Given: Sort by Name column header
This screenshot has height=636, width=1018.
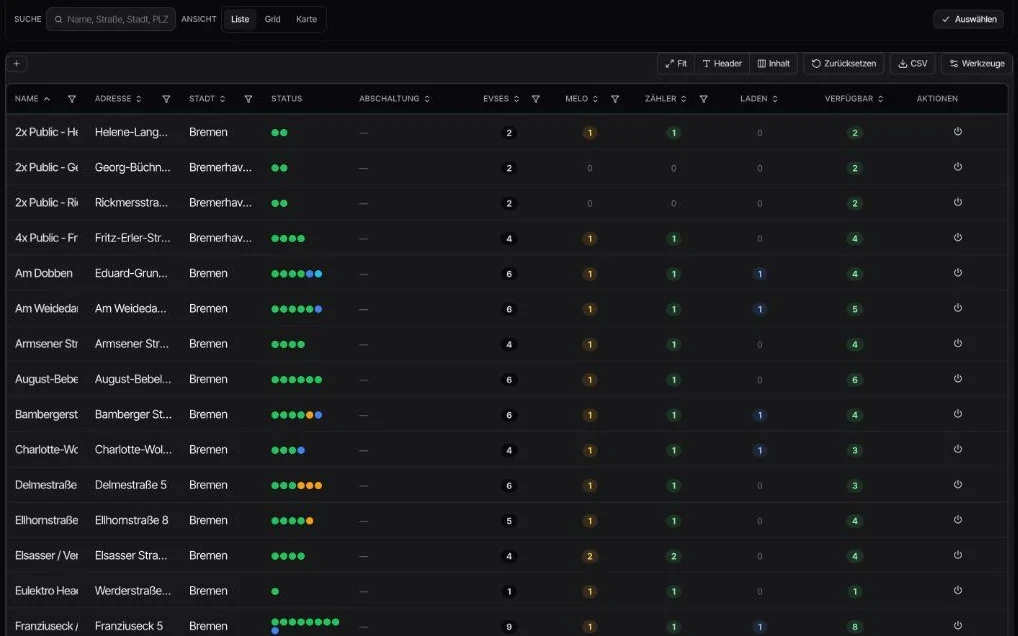Looking at the screenshot, I should (x=32, y=99).
